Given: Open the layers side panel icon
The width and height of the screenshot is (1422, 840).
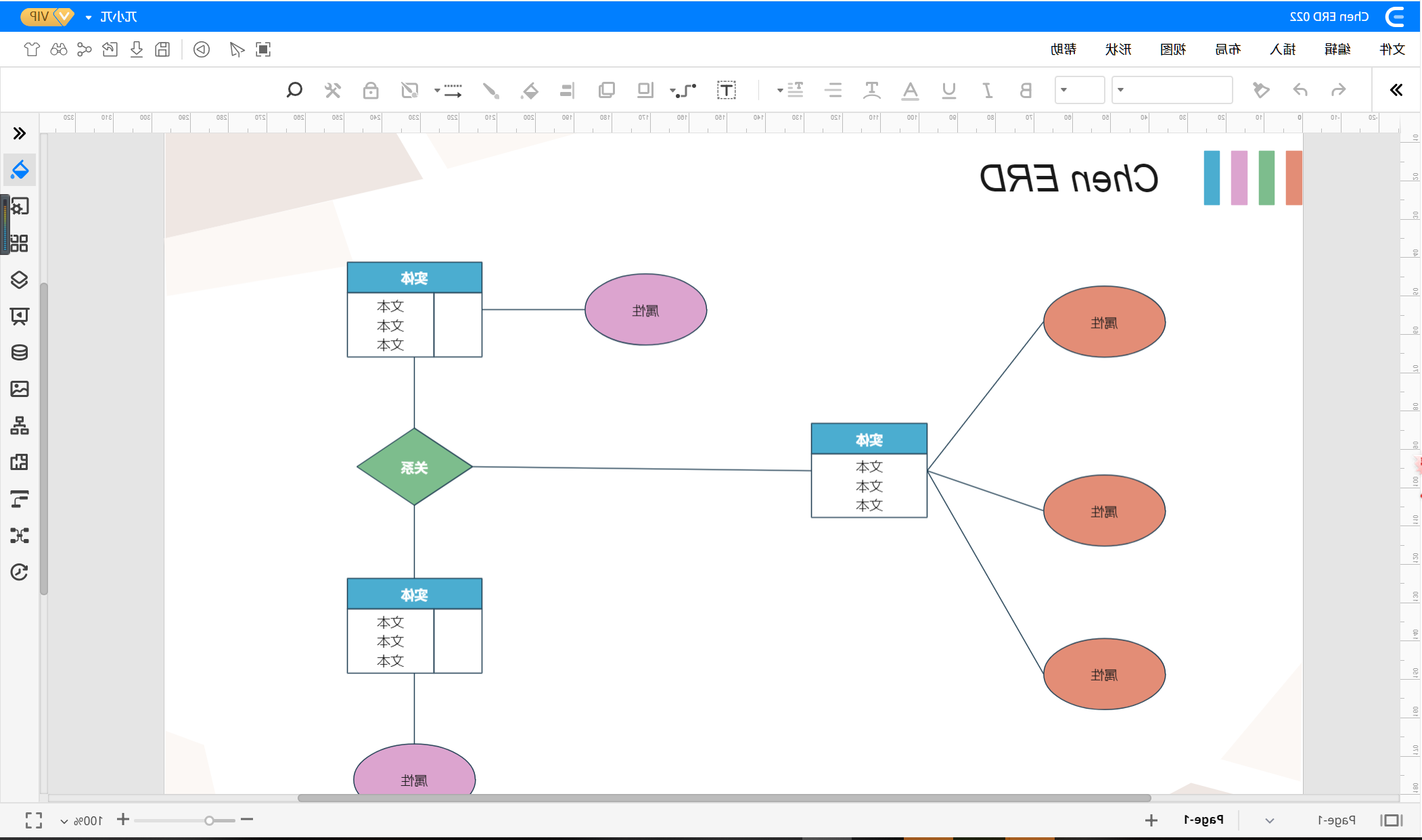Looking at the screenshot, I should click(20, 279).
